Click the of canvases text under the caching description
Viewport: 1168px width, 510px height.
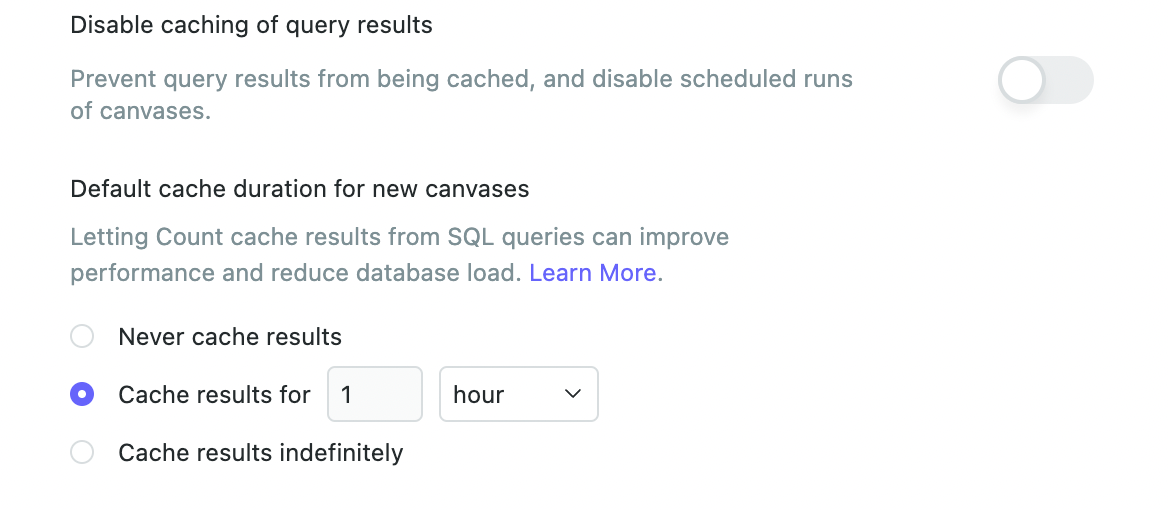[140, 111]
